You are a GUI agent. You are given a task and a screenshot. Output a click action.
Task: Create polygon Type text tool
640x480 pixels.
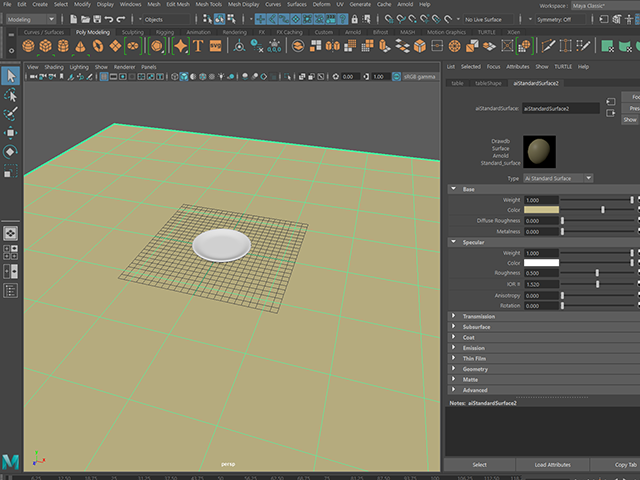tap(198, 46)
